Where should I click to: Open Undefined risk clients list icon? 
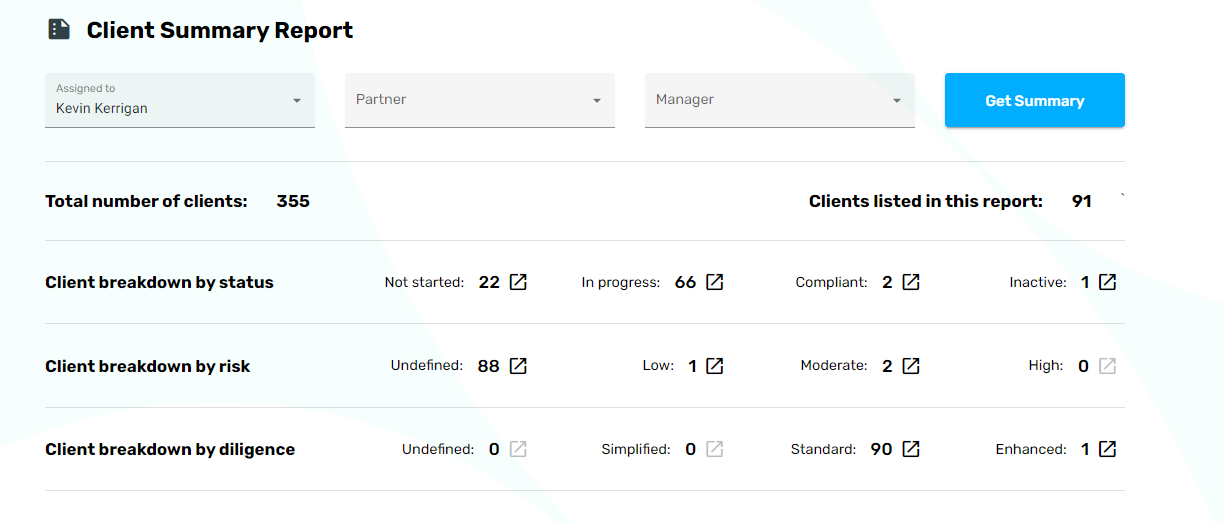(x=518, y=366)
